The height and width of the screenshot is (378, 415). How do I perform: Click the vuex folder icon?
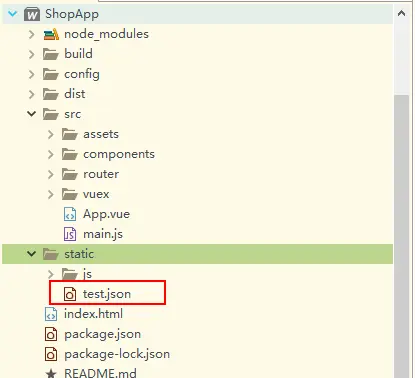70,194
